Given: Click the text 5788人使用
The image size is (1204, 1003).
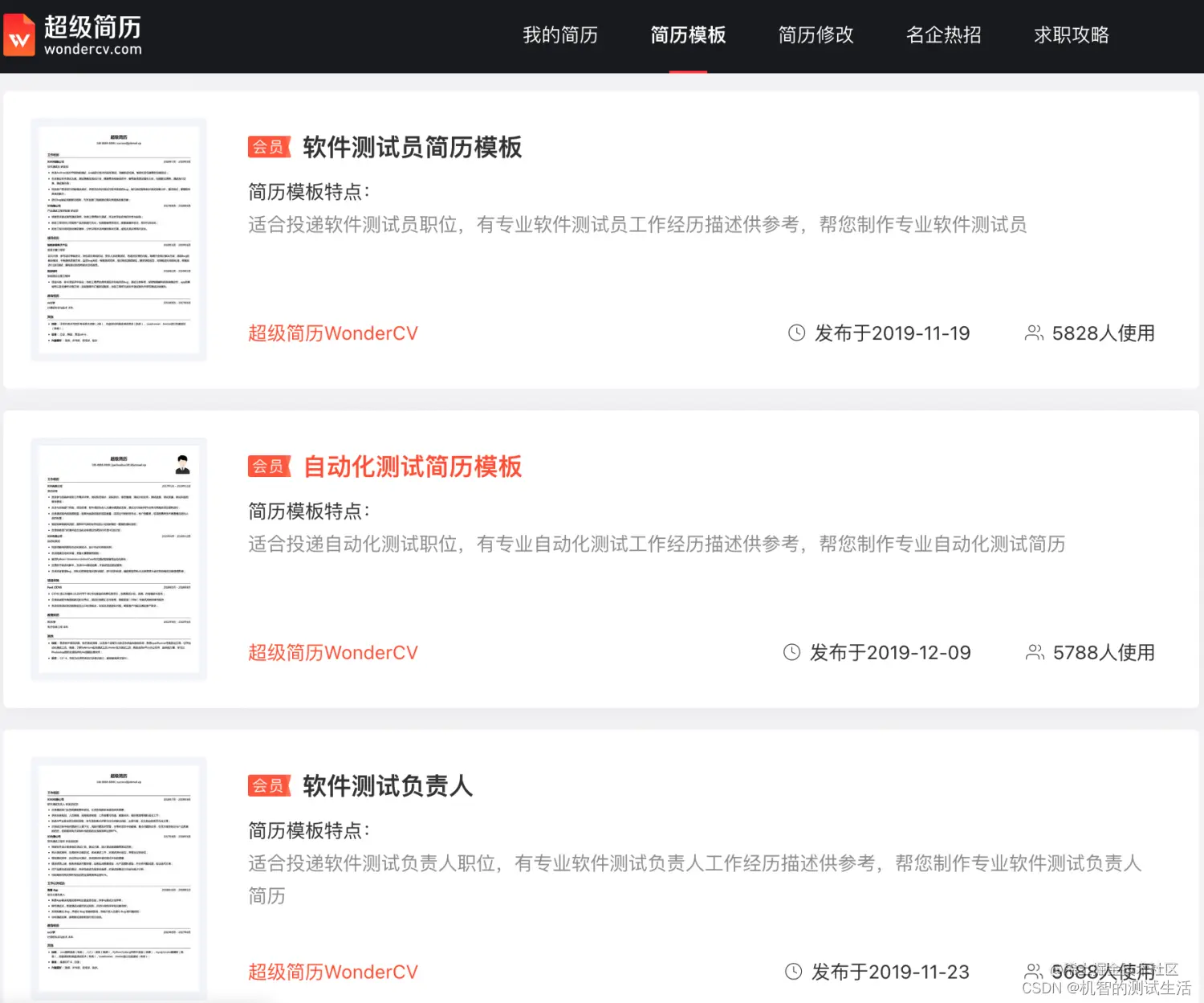Looking at the screenshot, I should pos(1104,653).
